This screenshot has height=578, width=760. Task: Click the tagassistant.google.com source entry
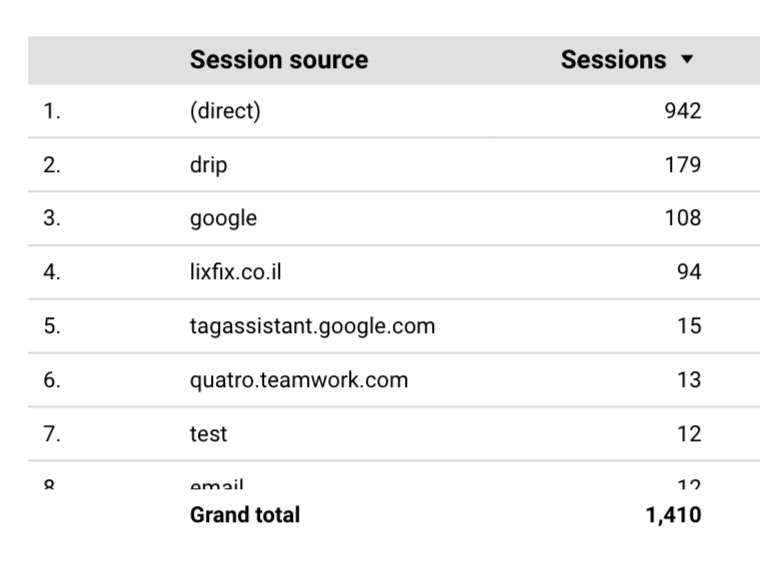point(313,327)
